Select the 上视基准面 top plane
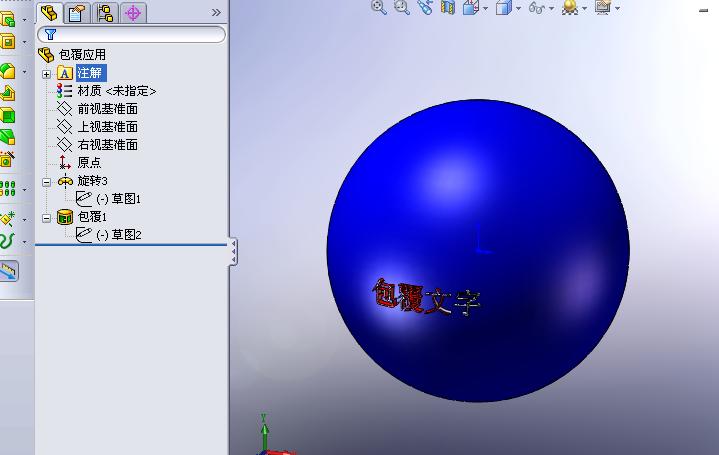Viewport: 719px width, 455px height. 108,127
